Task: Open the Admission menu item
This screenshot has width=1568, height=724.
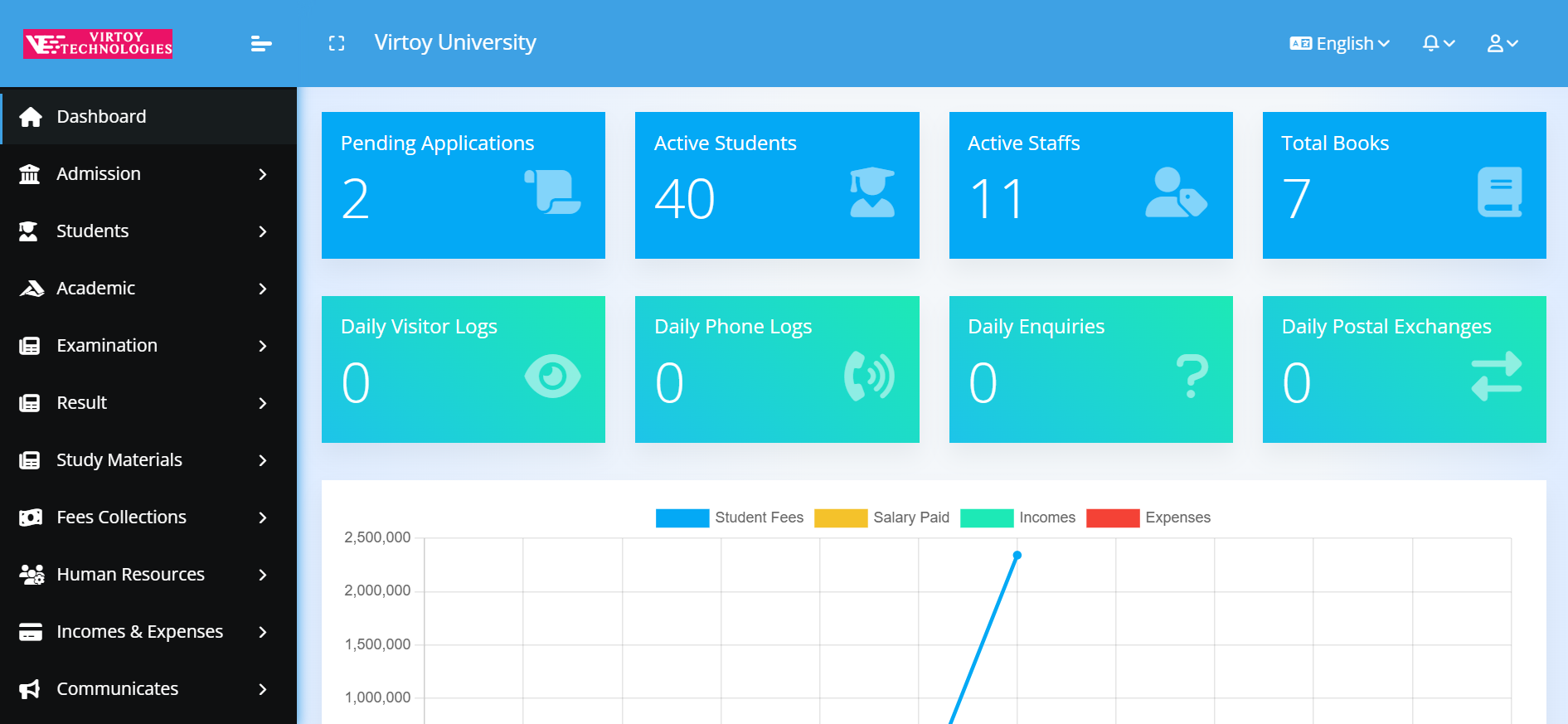Action: 148,174
